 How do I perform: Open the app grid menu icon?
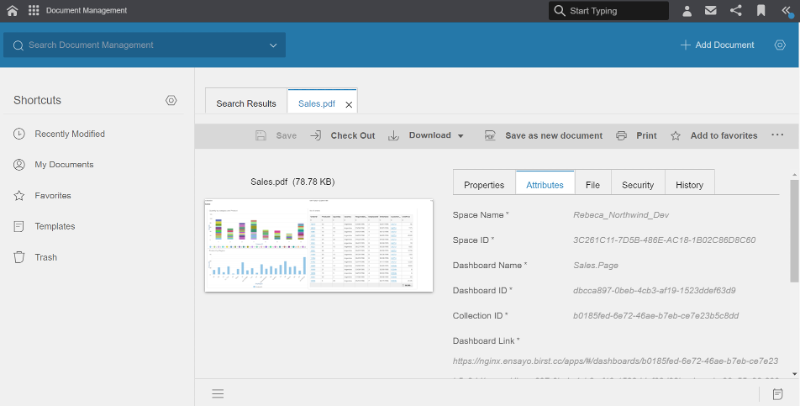point(34,11)
